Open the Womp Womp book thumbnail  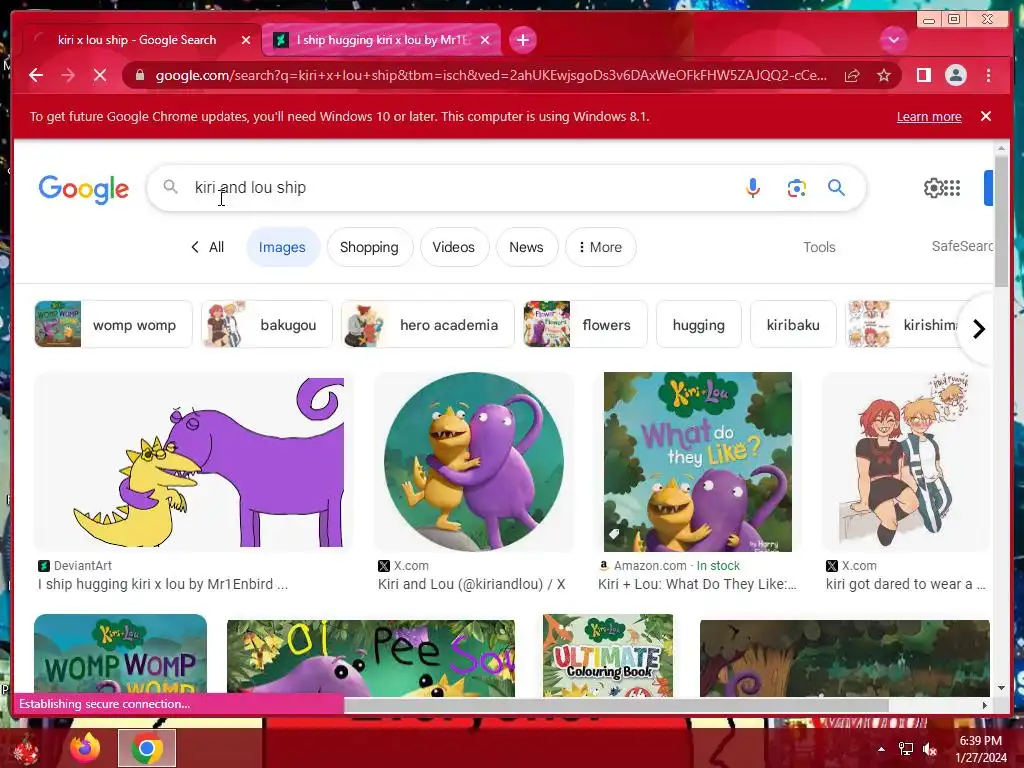point(120,654)
